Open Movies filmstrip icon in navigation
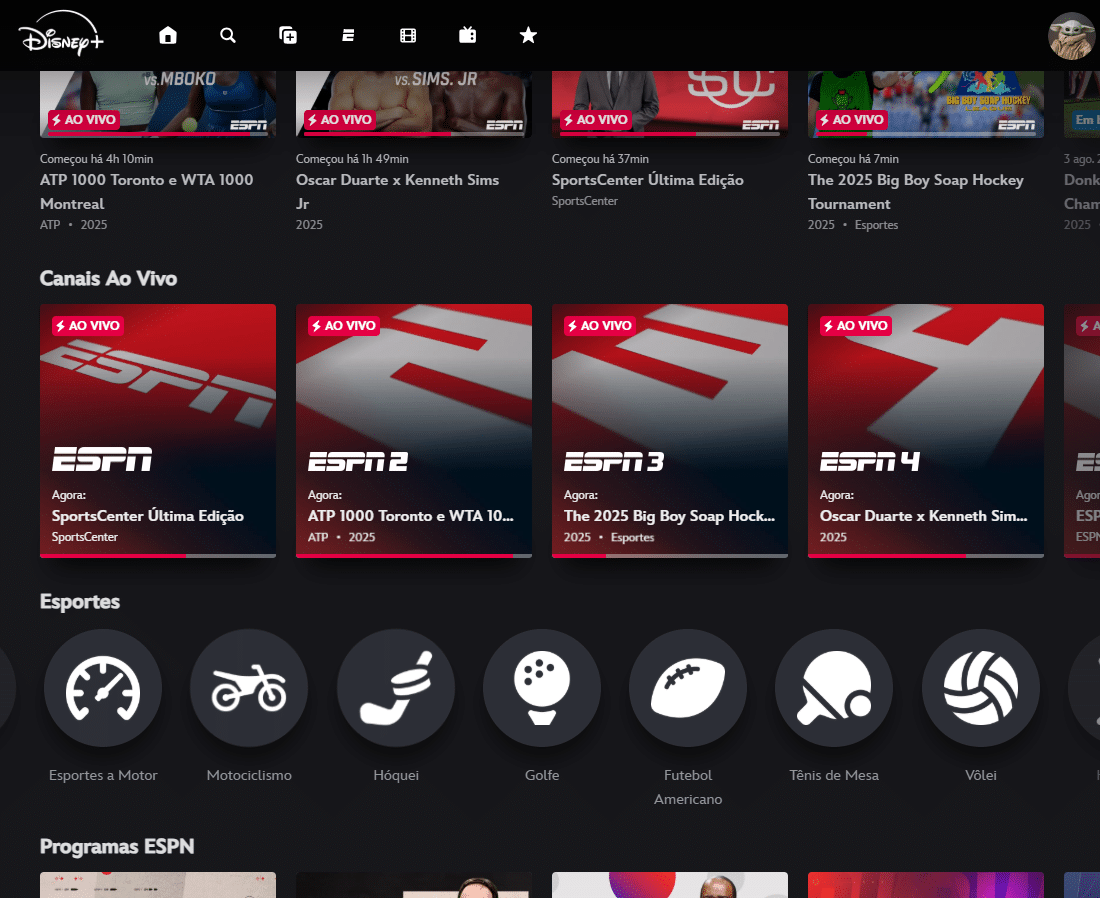1100x898 pixels. (408, 35)
